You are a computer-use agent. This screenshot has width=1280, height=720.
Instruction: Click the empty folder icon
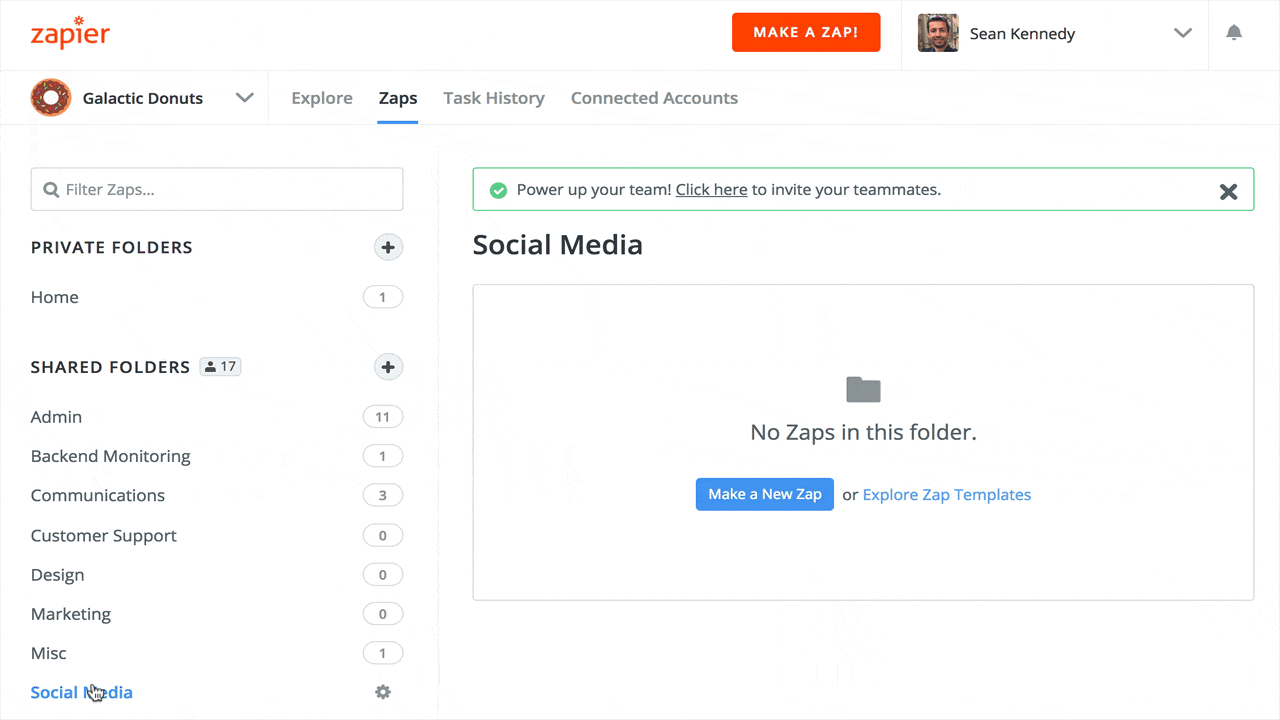click(863, 390)
